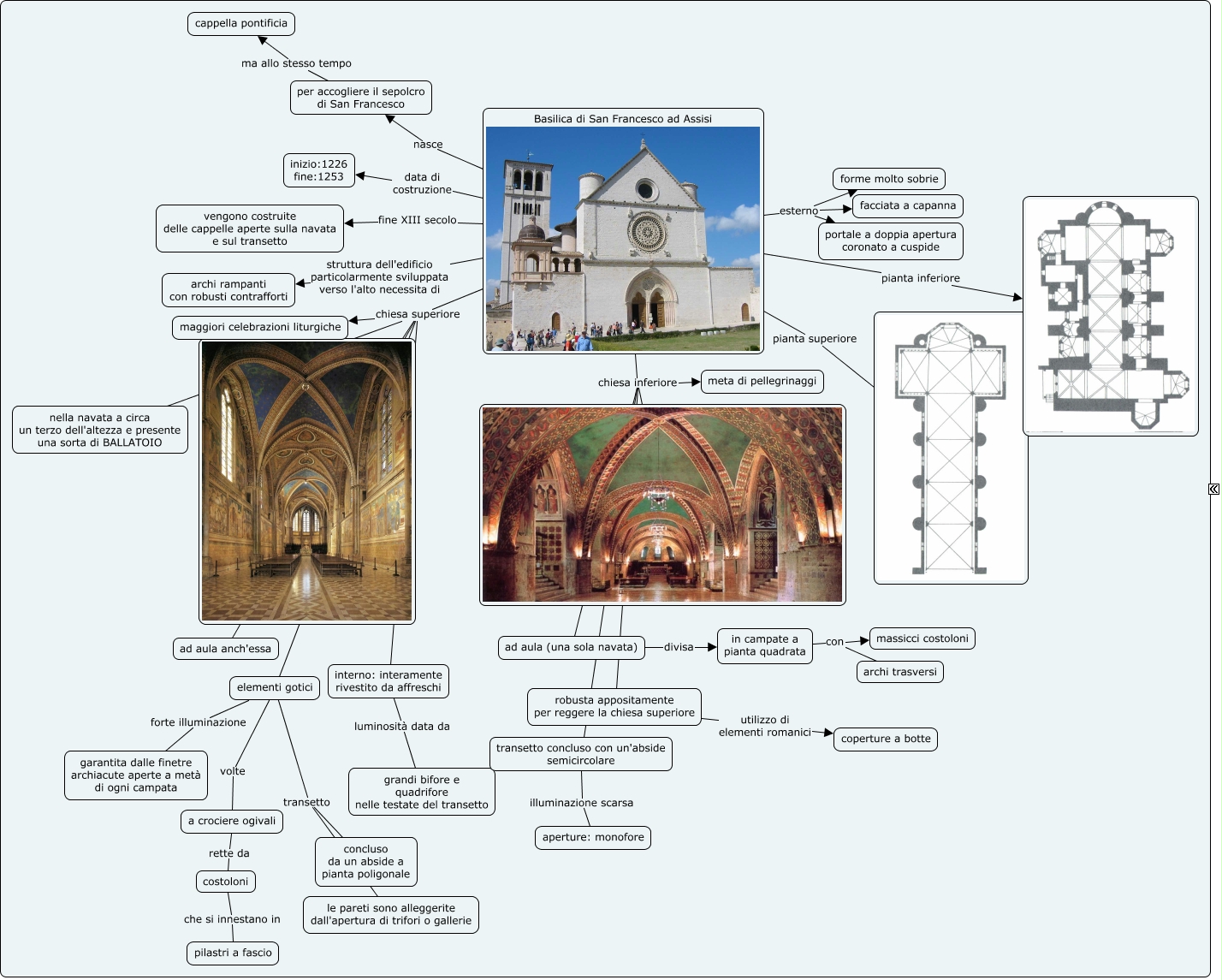Click the 'transetto' link label

pos(306,802)
